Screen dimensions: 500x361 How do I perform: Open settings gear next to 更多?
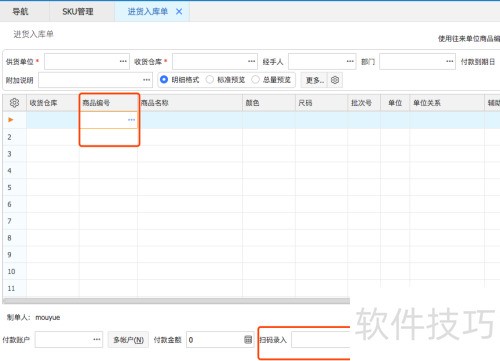(x=335, y=80)
